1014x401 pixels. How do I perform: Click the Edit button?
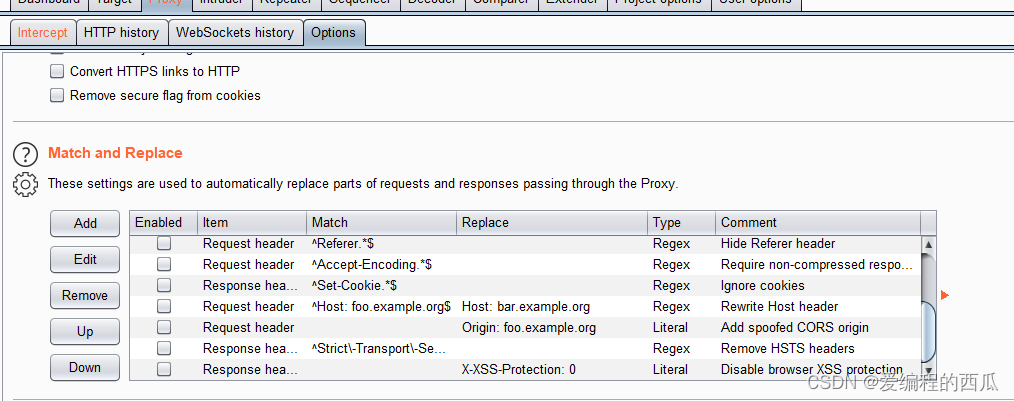pos(85,259)
